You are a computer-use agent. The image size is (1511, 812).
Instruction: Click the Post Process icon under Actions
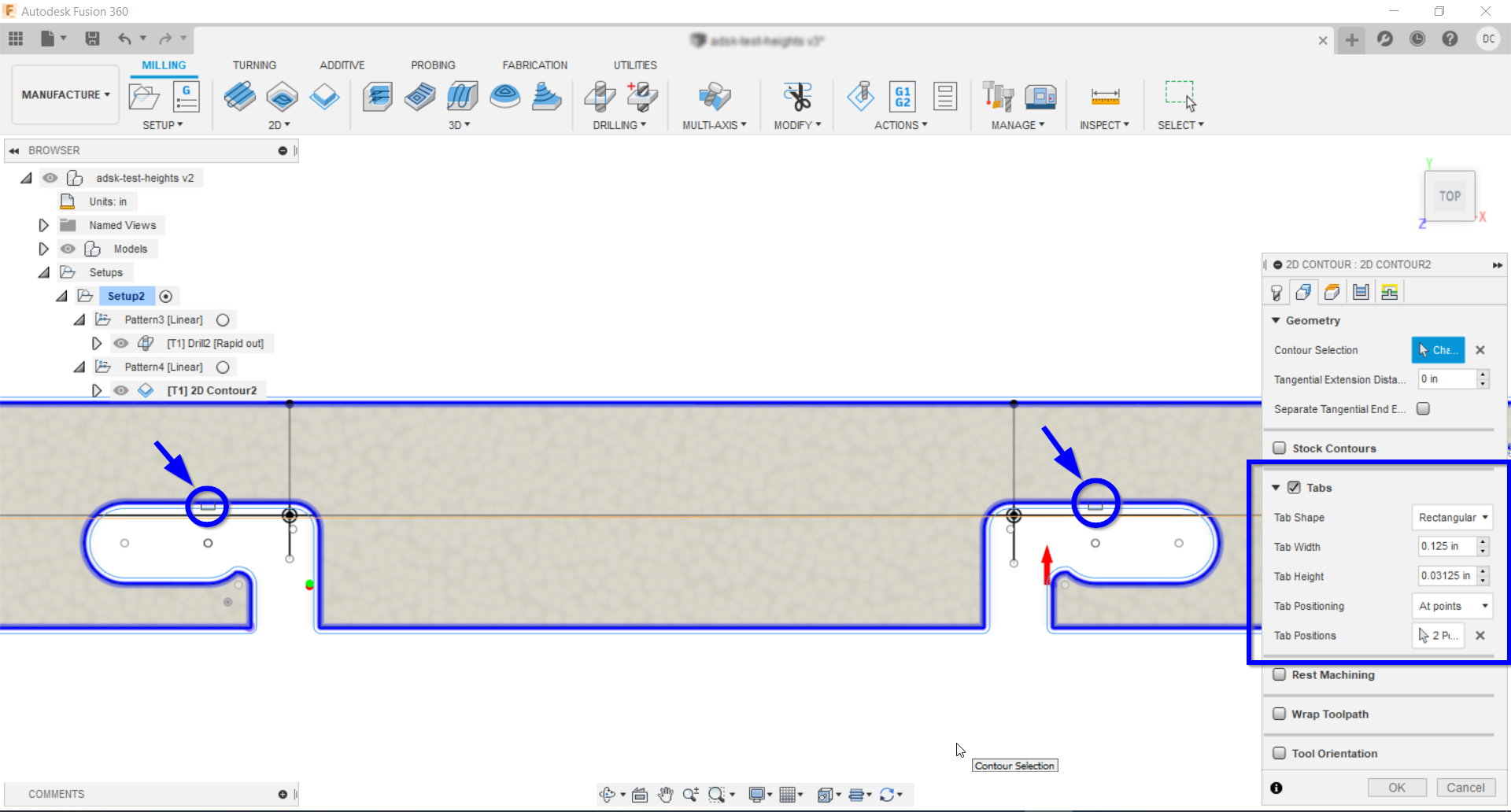coord(902,96)
